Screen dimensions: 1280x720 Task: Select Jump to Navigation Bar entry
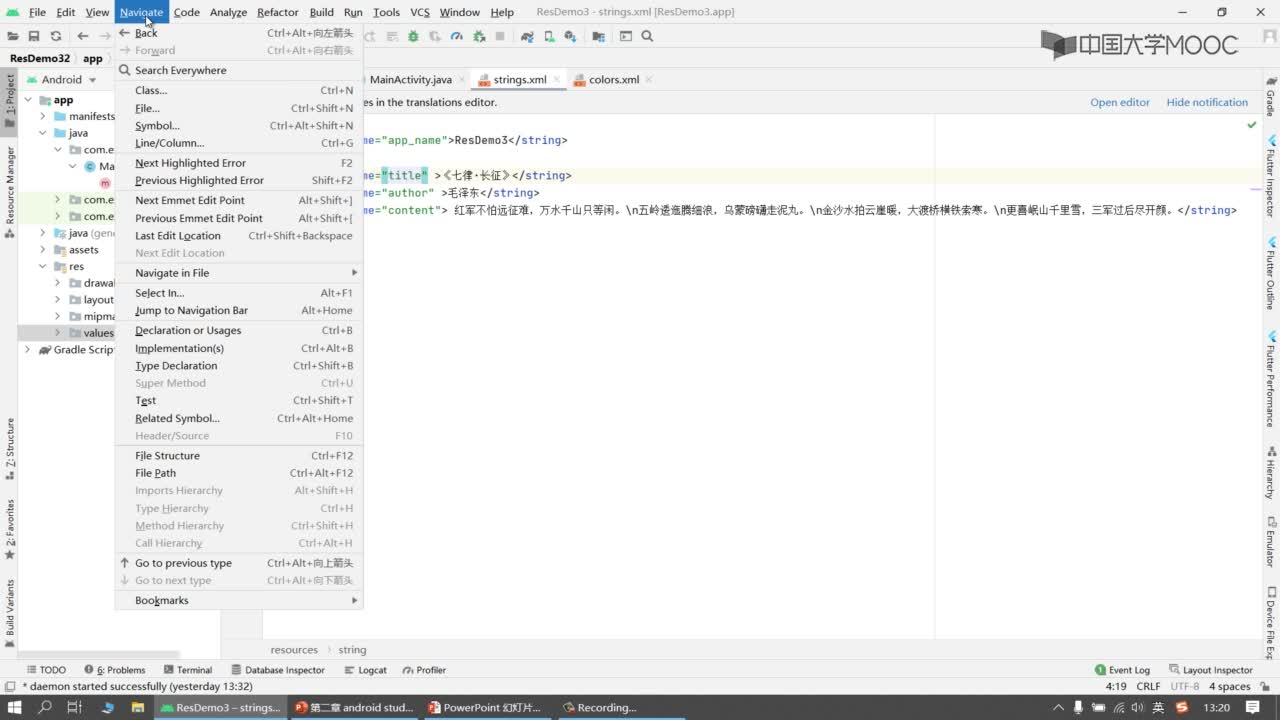coord(239,310)
